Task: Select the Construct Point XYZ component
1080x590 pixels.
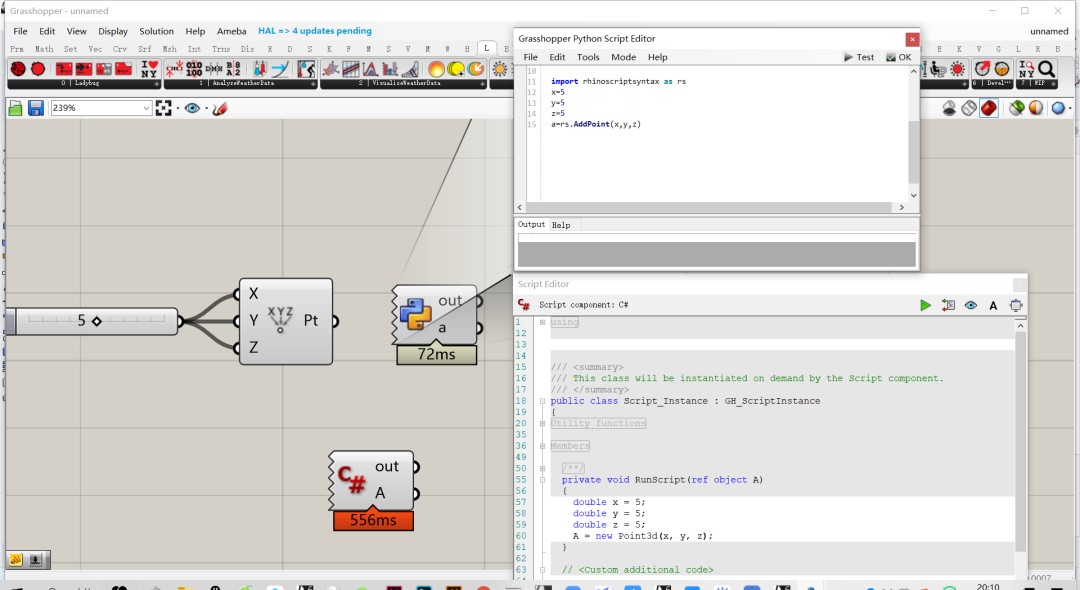Action: pos(286,321)
